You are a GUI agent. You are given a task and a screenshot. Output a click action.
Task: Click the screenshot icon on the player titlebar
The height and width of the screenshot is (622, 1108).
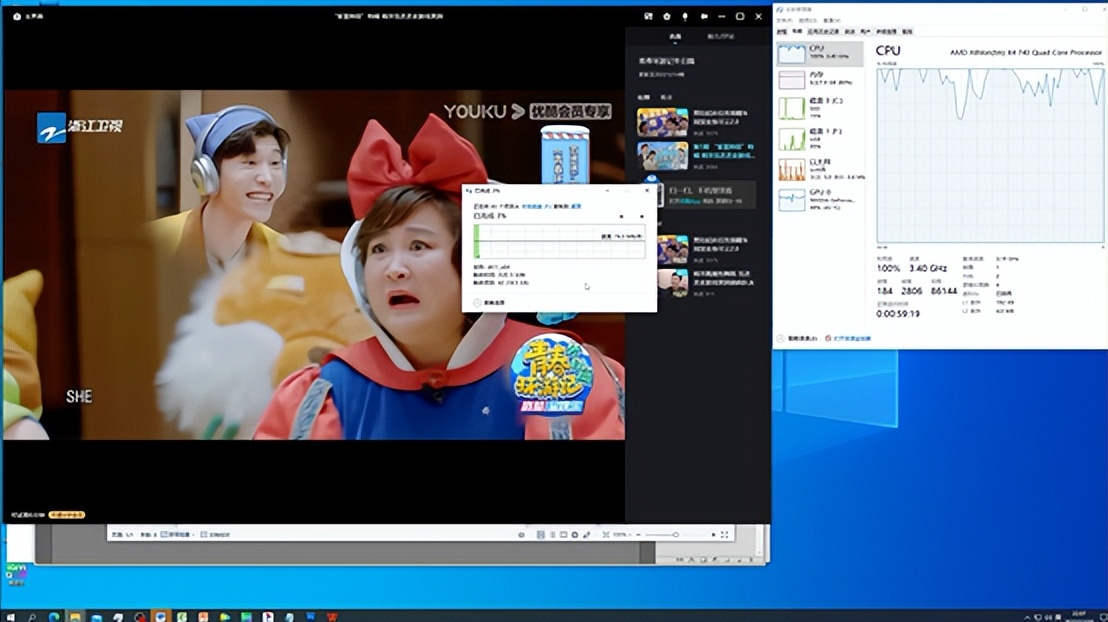(649, 17)
